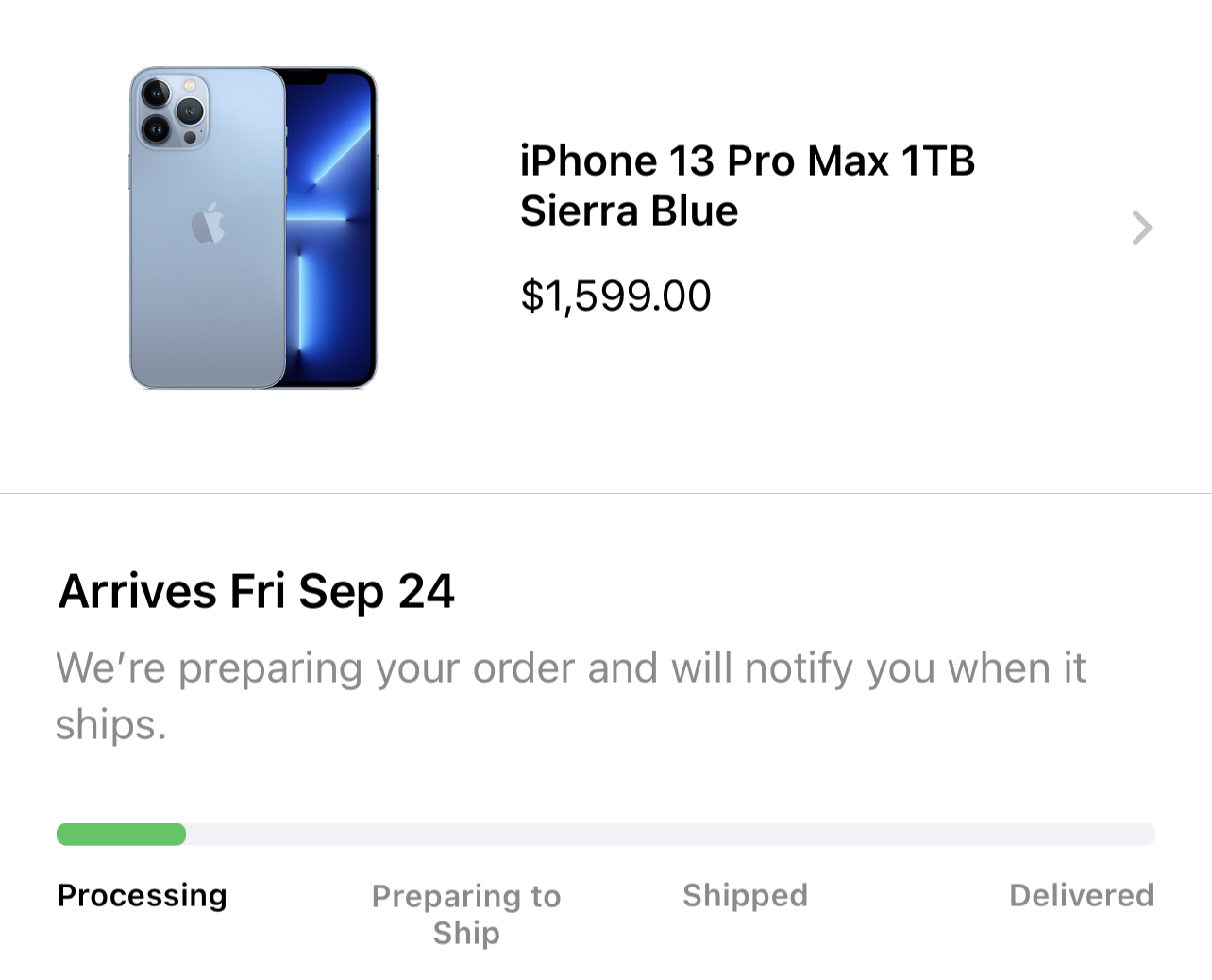The width and height of the screenshot is (1212, 980).
Task: Click the horizontal divider below the product row
Action: [x=606, y=493]
